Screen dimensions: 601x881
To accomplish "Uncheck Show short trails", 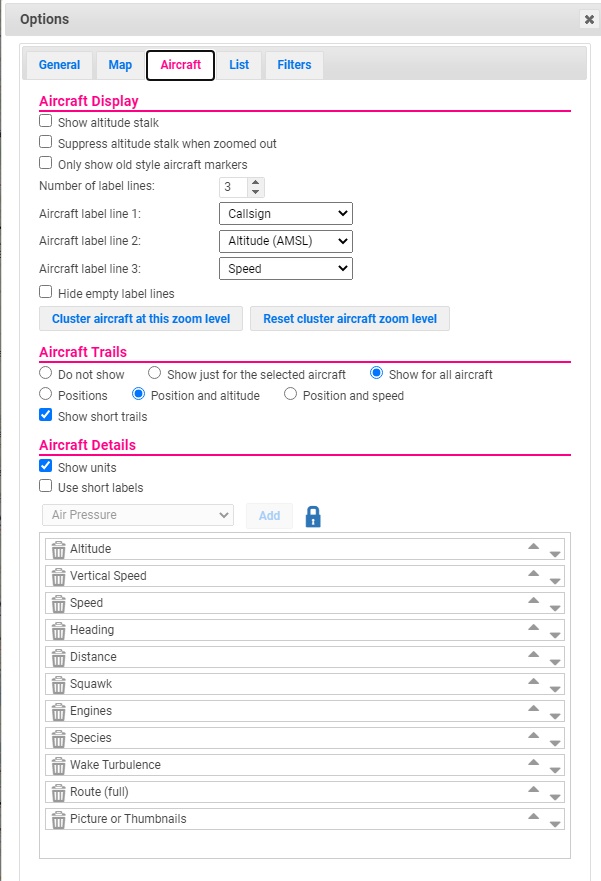I will pyautogui.click(x=45, y=415).
